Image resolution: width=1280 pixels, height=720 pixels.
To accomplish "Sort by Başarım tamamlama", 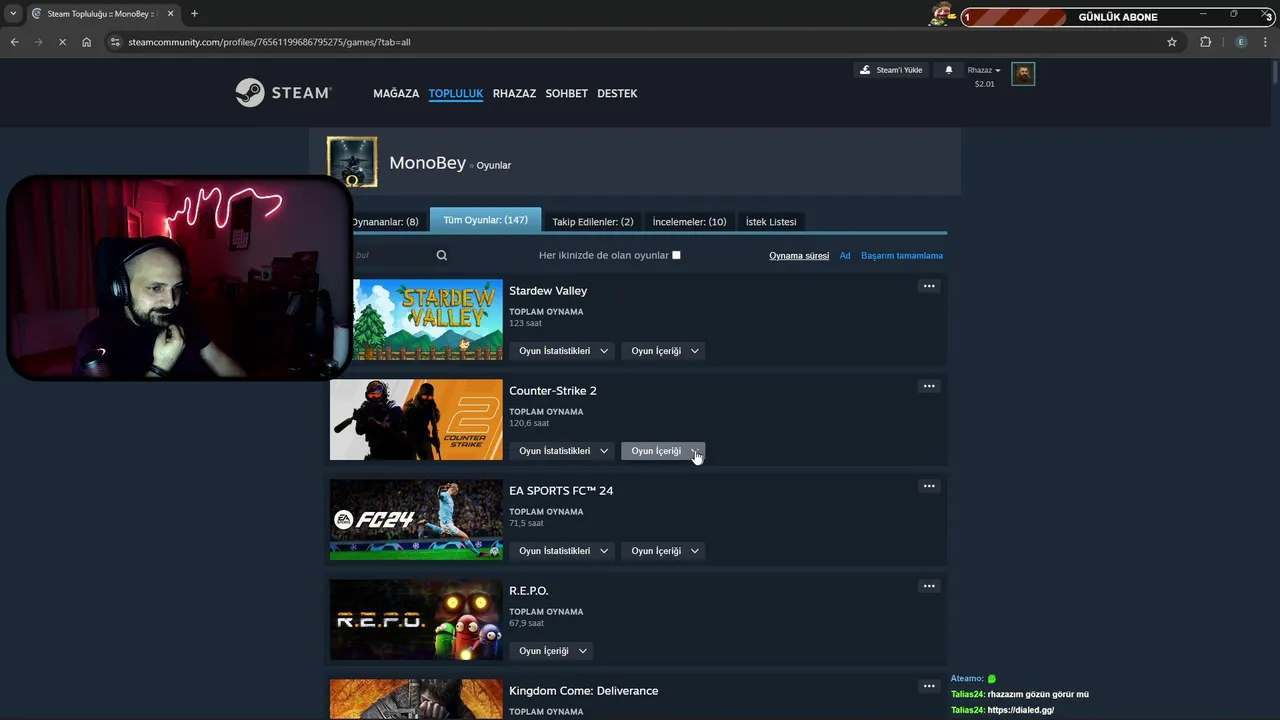I will click(902, 256).
